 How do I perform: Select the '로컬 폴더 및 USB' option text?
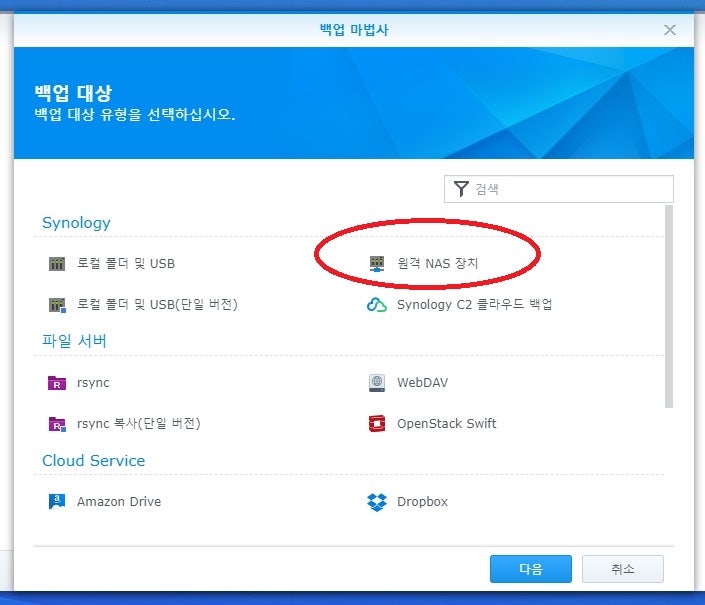point(126,263)
